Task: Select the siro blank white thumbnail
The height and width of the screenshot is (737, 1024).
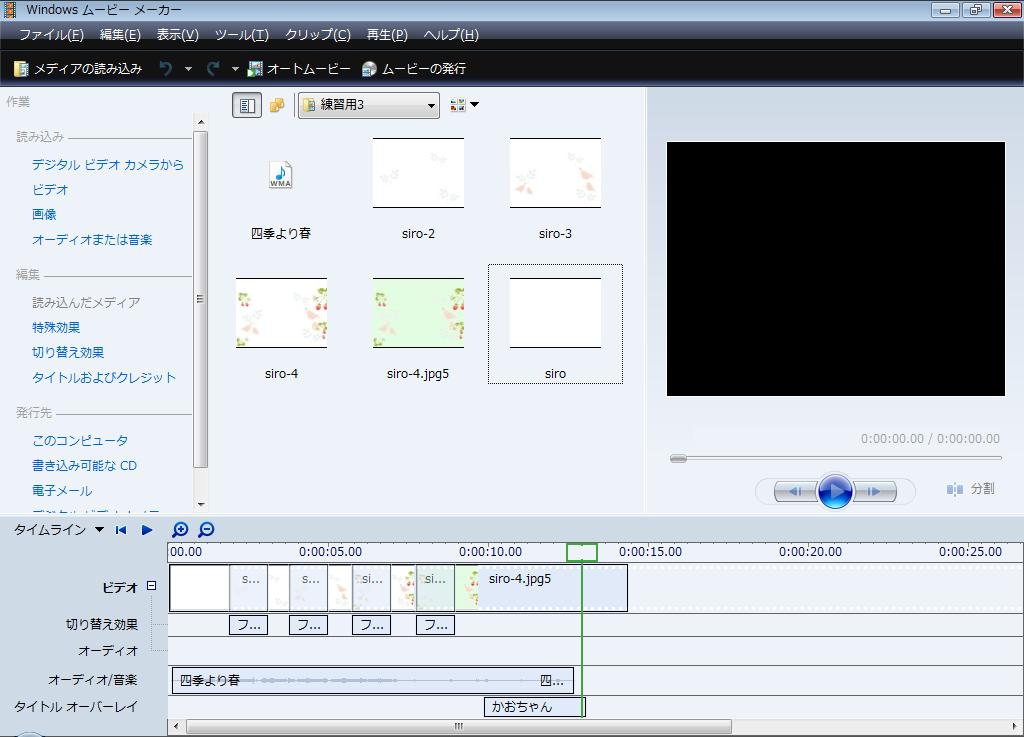Action: [x=555, y=313]
